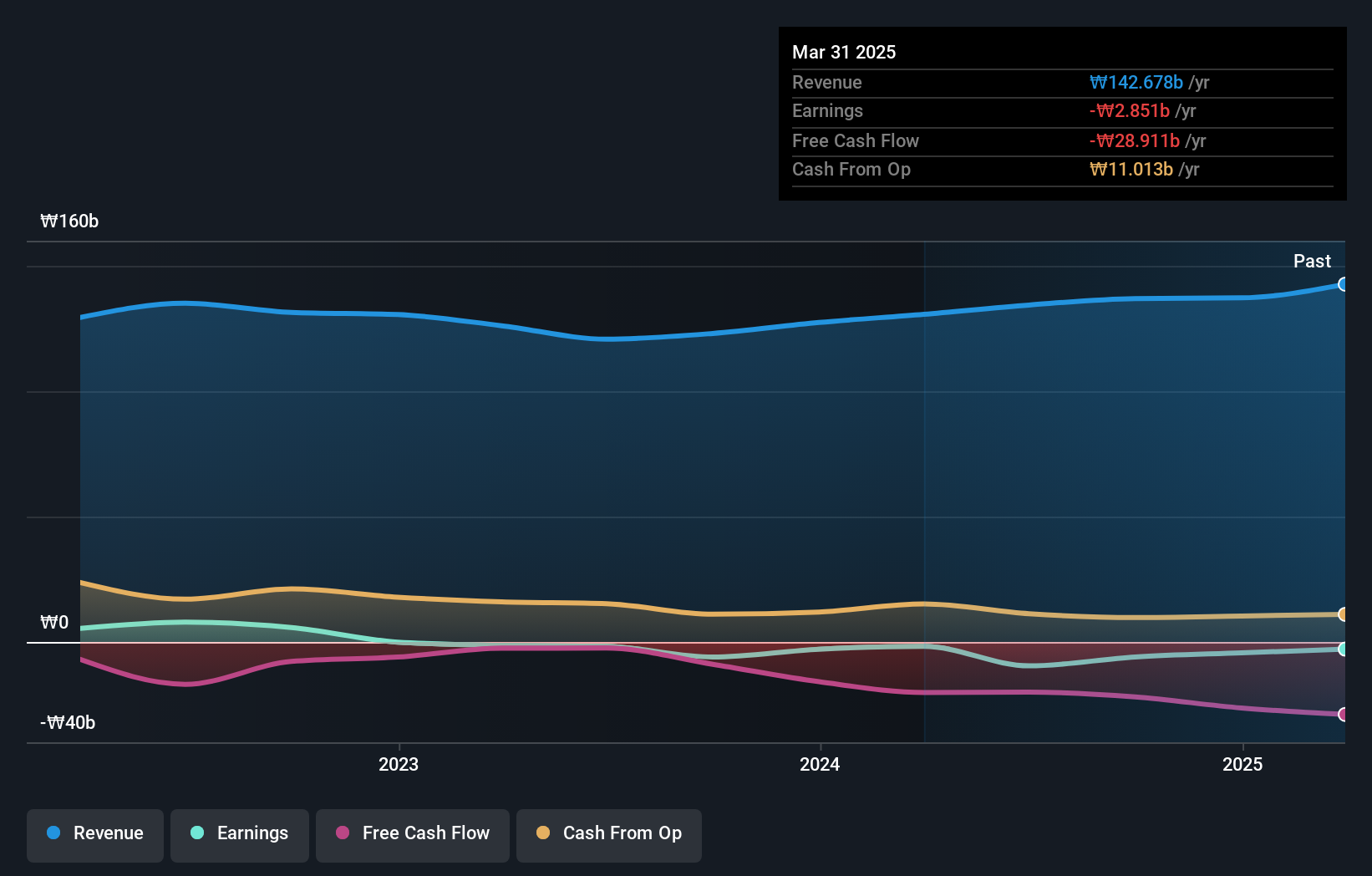1372x876 pixels.
Task: Click the 2023 x-axis label
Action: [399, 764]
